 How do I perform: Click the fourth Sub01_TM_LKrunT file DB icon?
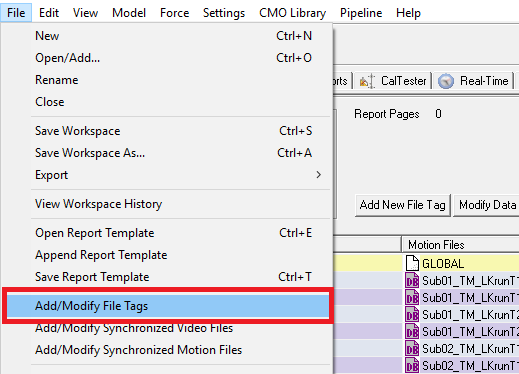point(412,332)
